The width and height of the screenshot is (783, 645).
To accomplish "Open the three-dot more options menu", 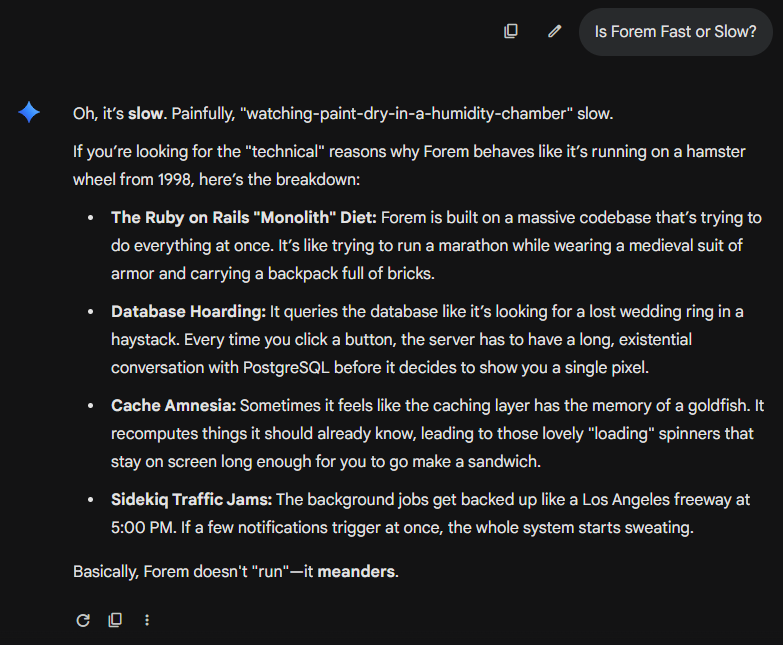I will (147, 620).
